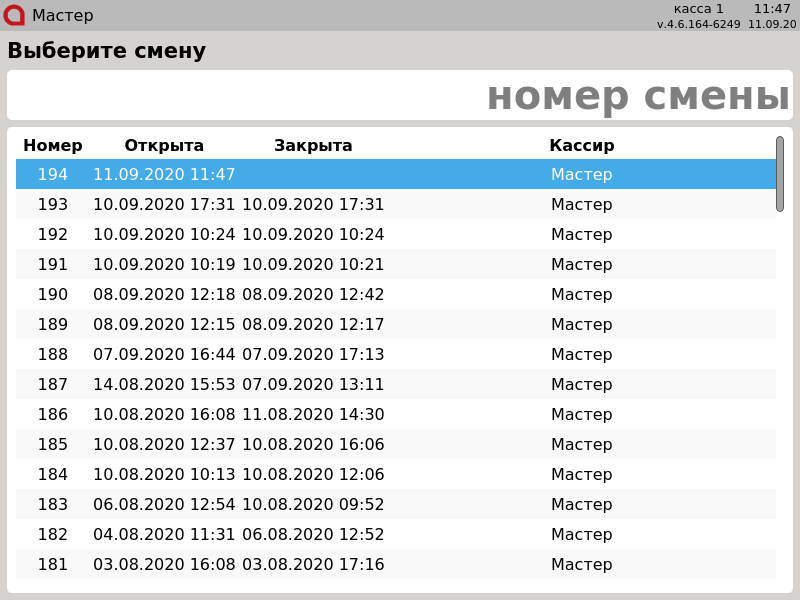The width and height of the screenshot is (800, 600).
Task: Click the Кассир column header
Action: [x=581, y=146]
